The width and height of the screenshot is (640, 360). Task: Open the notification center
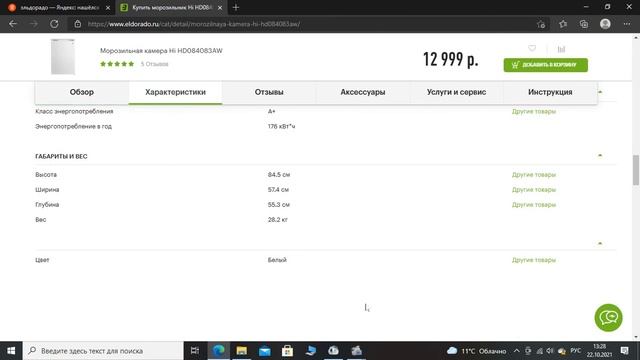(624, 351)
